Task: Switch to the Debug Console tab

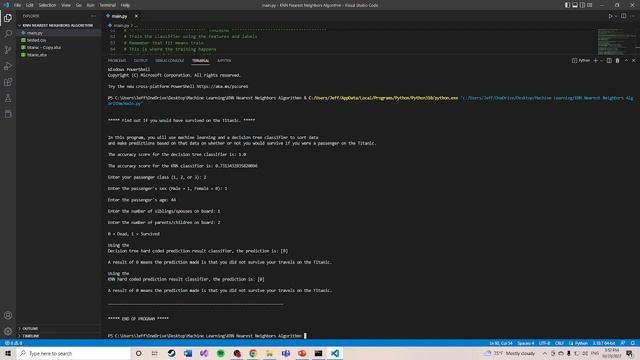Action: click(170, 60)
